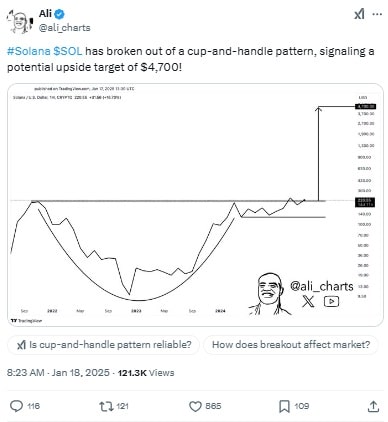Ask "How does breakout affect market?"
388x422 pixels.
point(291,345)
